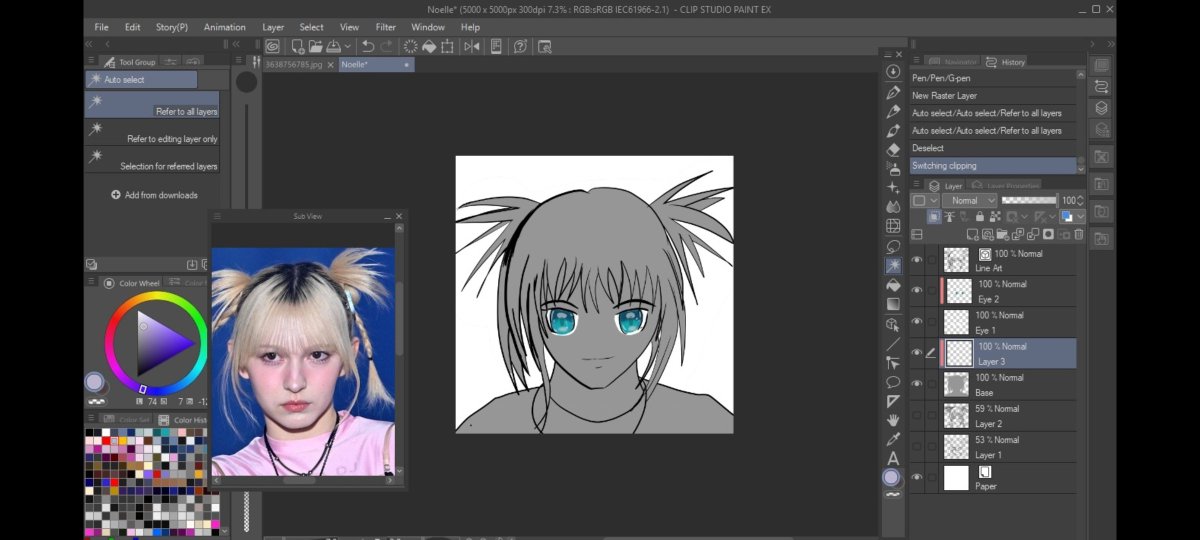Open the Story(P) menu
Image resolution: width=1200 pixels, height=540 pixels.
pos(172,27)
